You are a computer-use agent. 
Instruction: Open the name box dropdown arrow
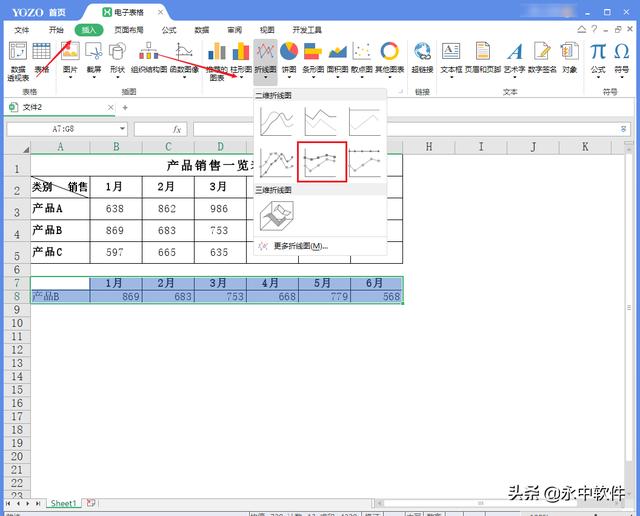pyautogui.click(x=122, y=129)
